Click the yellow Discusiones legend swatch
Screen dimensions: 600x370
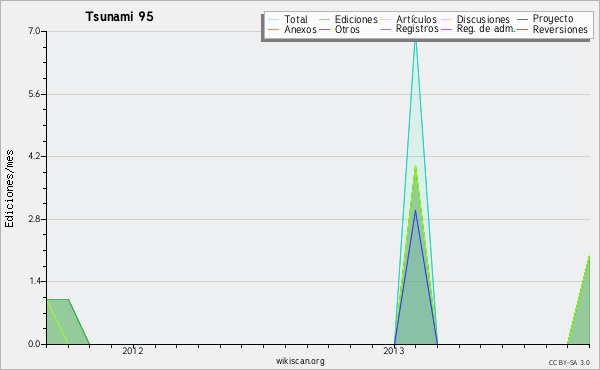447,20
